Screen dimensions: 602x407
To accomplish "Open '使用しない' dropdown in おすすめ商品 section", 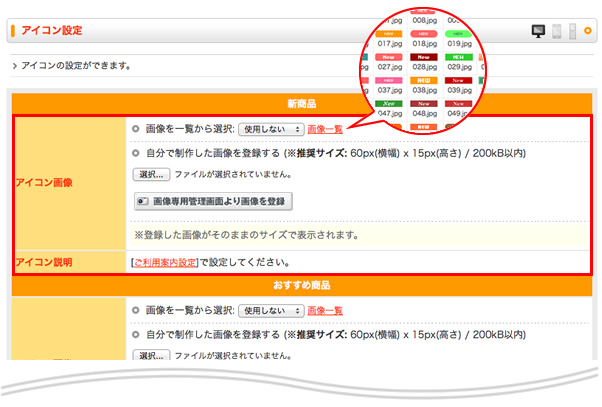I will pyautogui.click(x=270, y=310).
